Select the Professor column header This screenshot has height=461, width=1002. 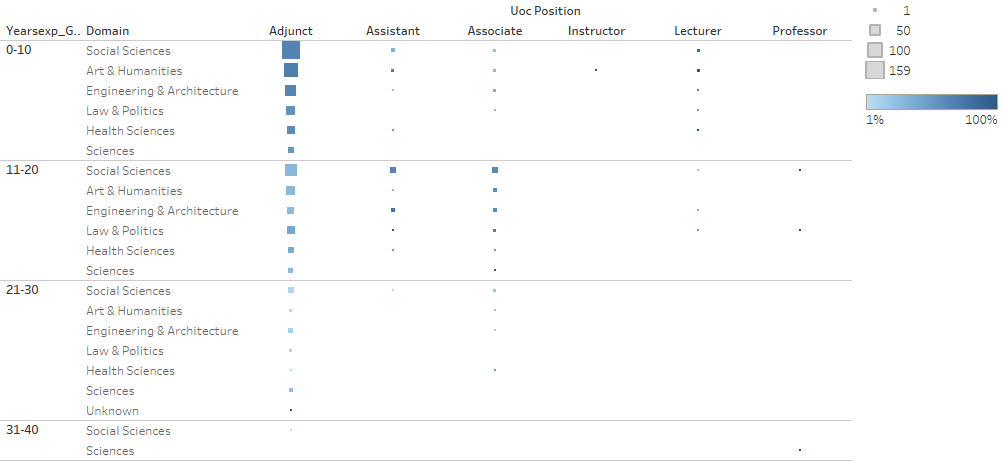coord(800,31)
